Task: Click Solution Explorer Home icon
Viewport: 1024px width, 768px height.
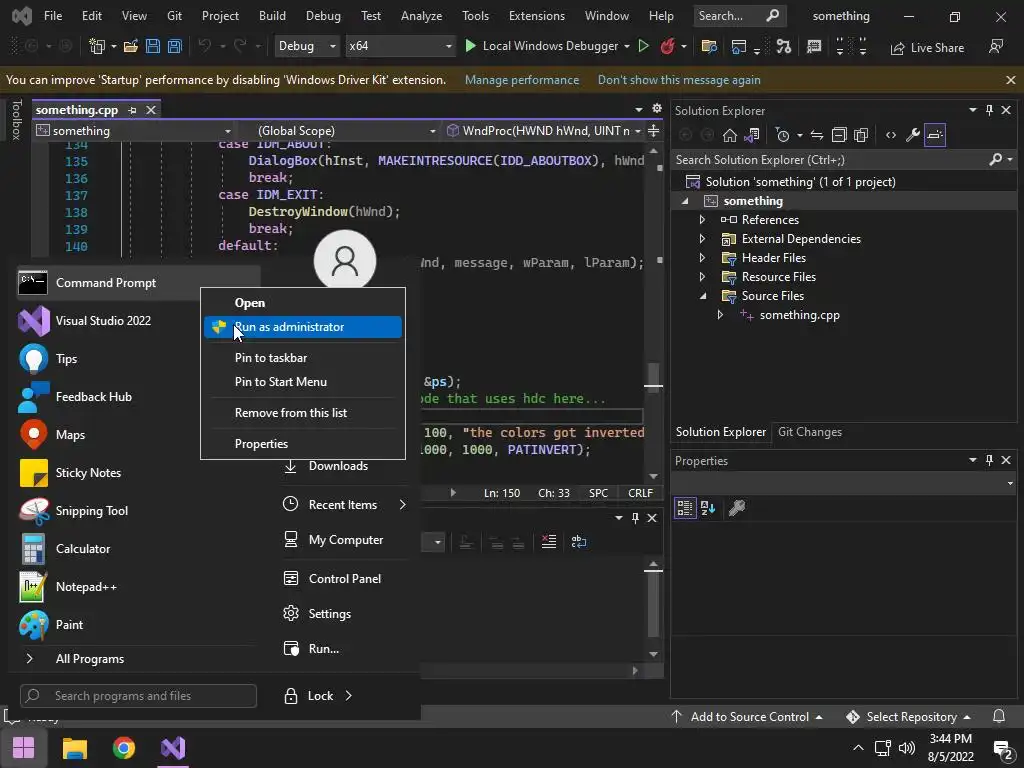Action: (729, 135)
